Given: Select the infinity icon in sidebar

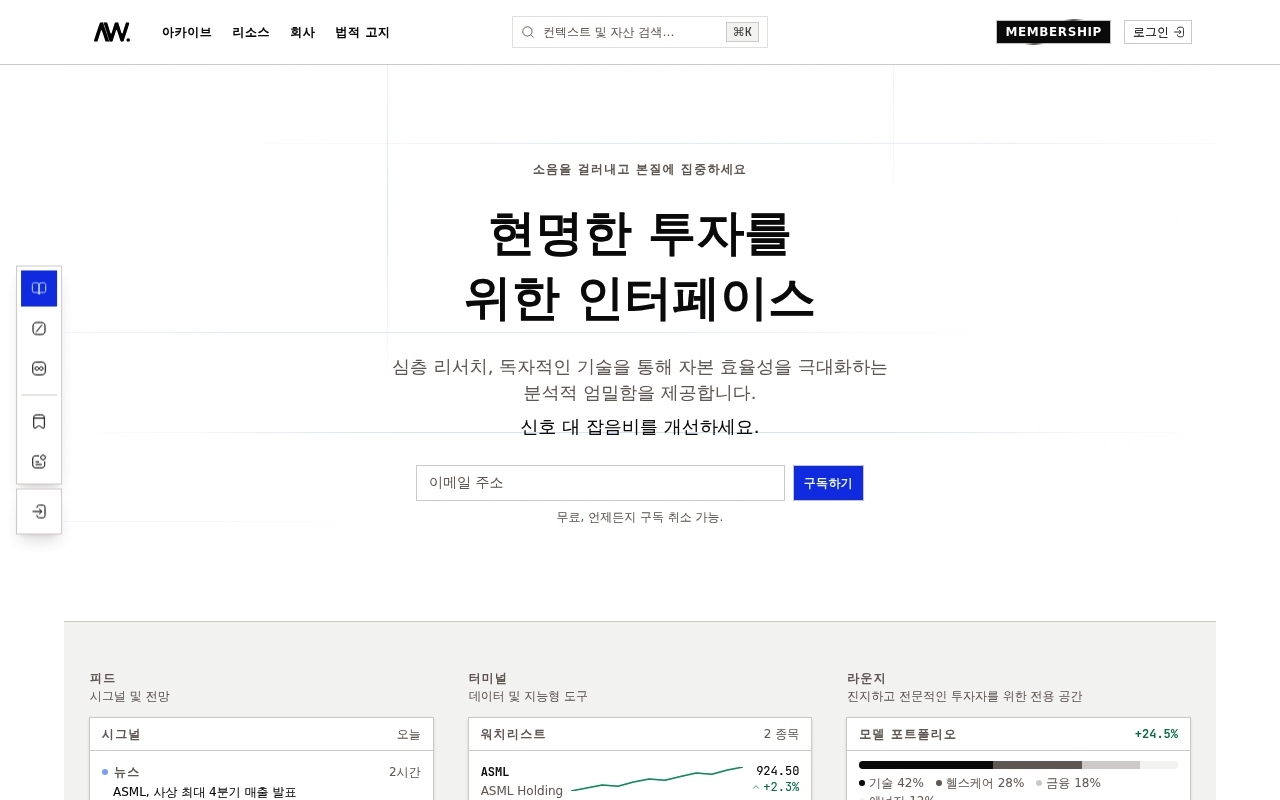Looking at the screenshot, I should point(39,368).
